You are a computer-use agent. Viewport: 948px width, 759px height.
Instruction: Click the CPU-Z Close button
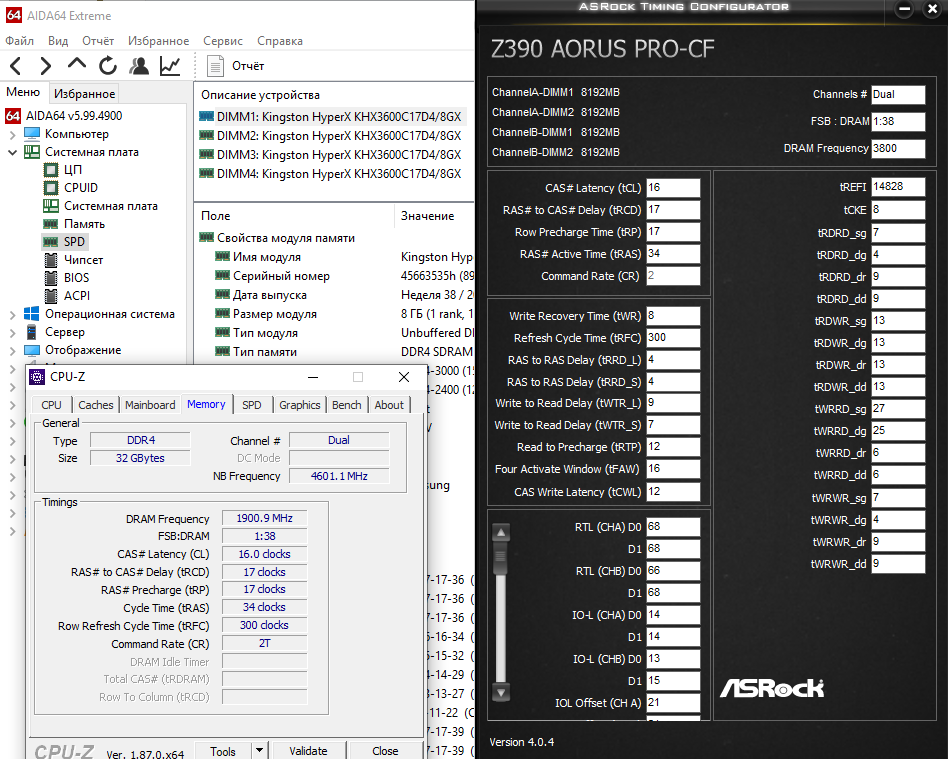(x=385, y=751)
